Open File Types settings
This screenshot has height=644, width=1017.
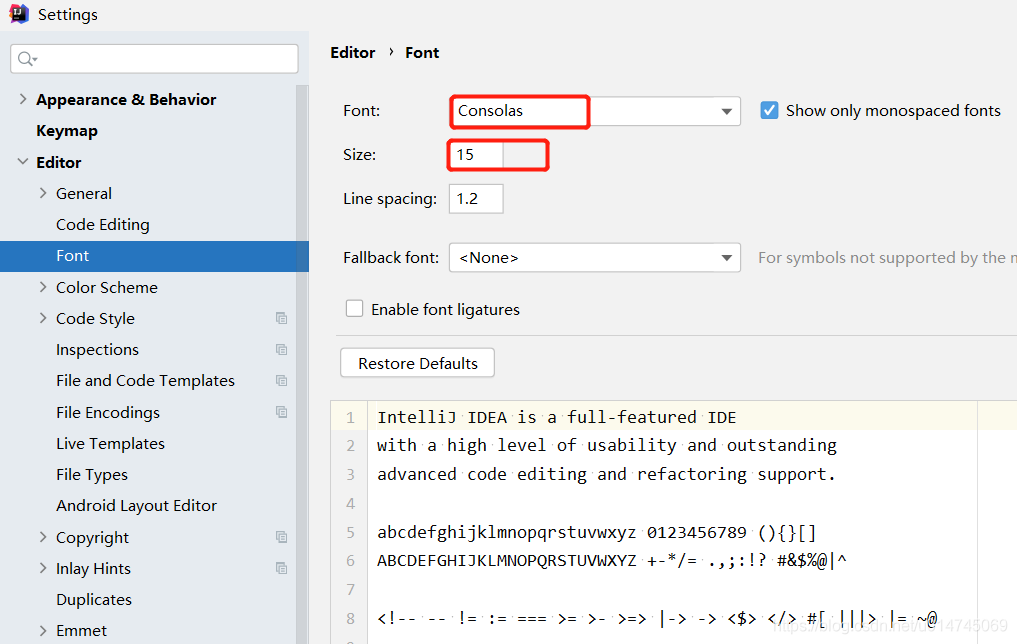(92, 475)
